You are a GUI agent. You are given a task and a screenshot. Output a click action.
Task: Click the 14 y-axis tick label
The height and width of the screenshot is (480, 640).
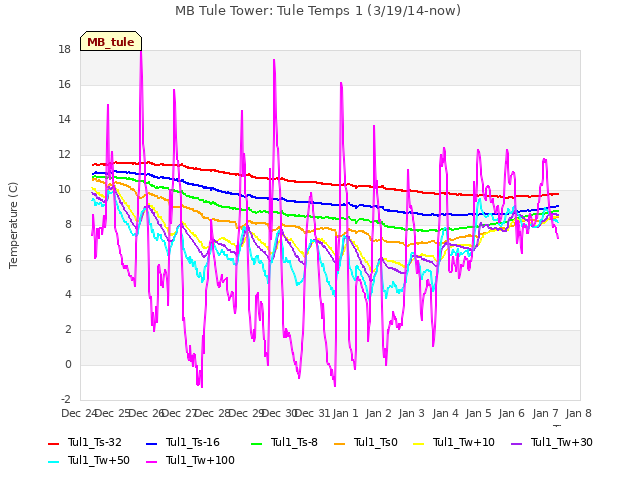click(65, 120)
